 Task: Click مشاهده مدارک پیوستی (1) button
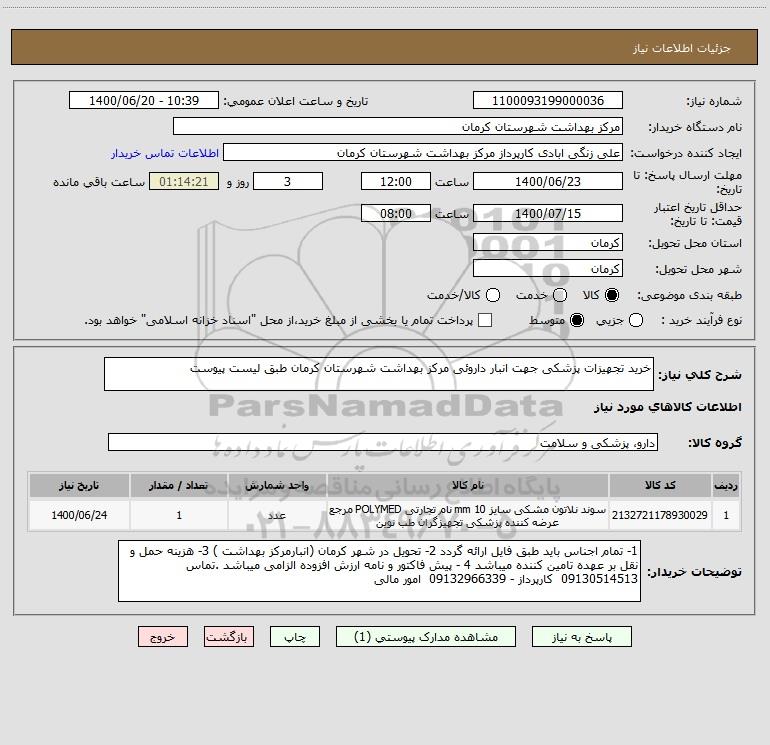tap(426, 637)
